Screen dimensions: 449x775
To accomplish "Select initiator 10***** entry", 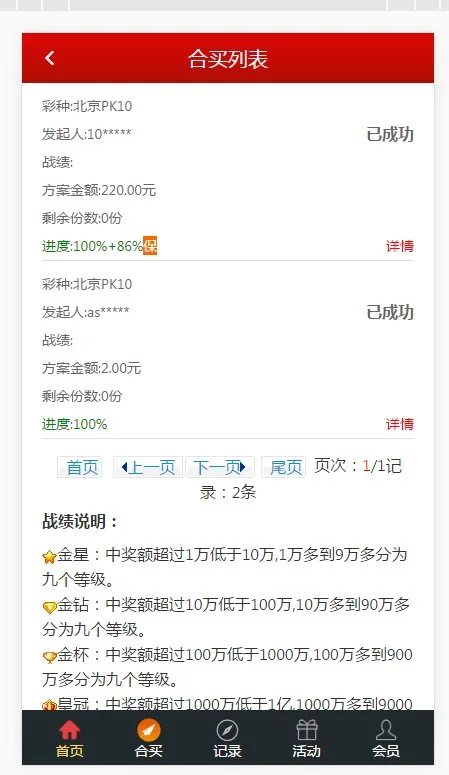I will (x=87, y=134).
